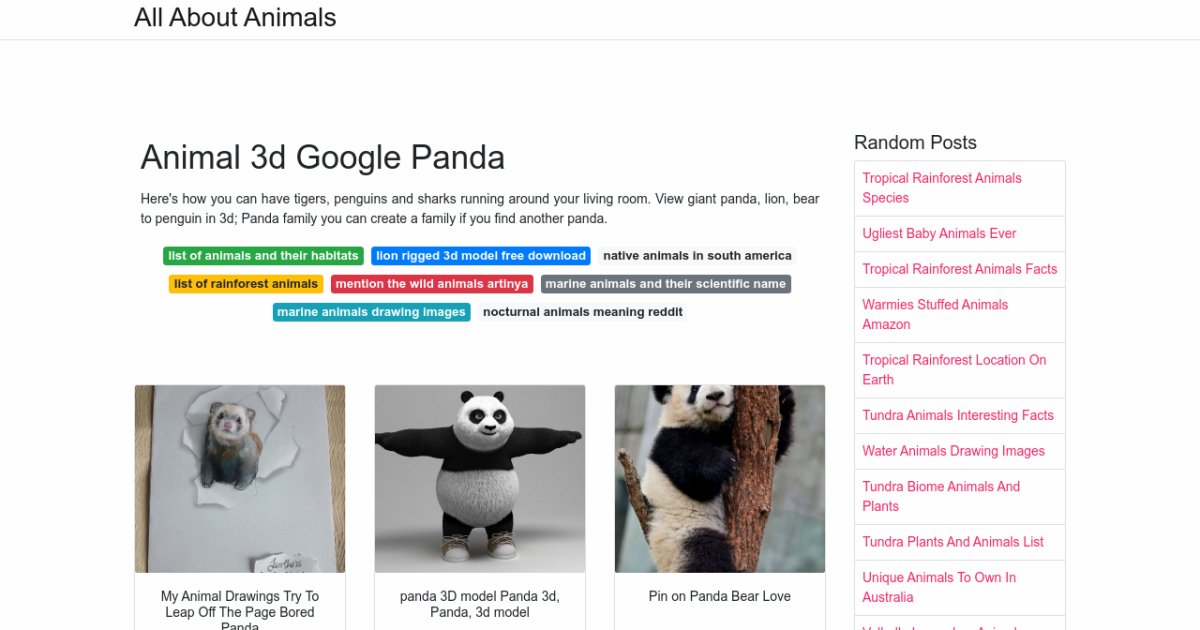Select 'nocturnal animals meaning reddit' tag
Viewport: 1200px width, 630px height.
583,312
